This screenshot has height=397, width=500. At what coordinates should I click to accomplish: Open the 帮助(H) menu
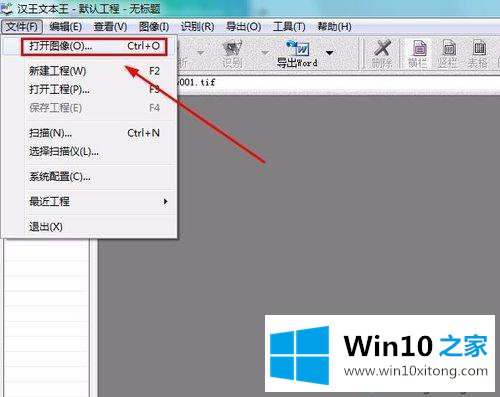334,26
